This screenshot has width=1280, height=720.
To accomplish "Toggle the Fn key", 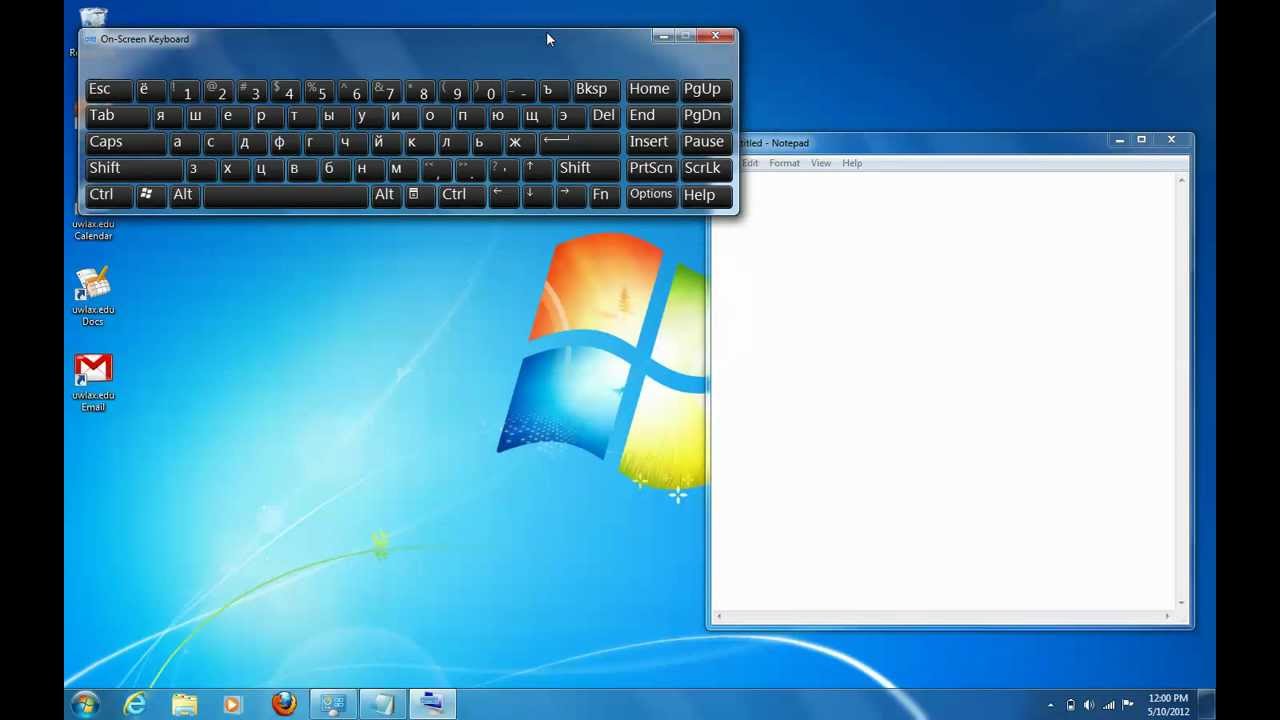I will coord(604,195).
